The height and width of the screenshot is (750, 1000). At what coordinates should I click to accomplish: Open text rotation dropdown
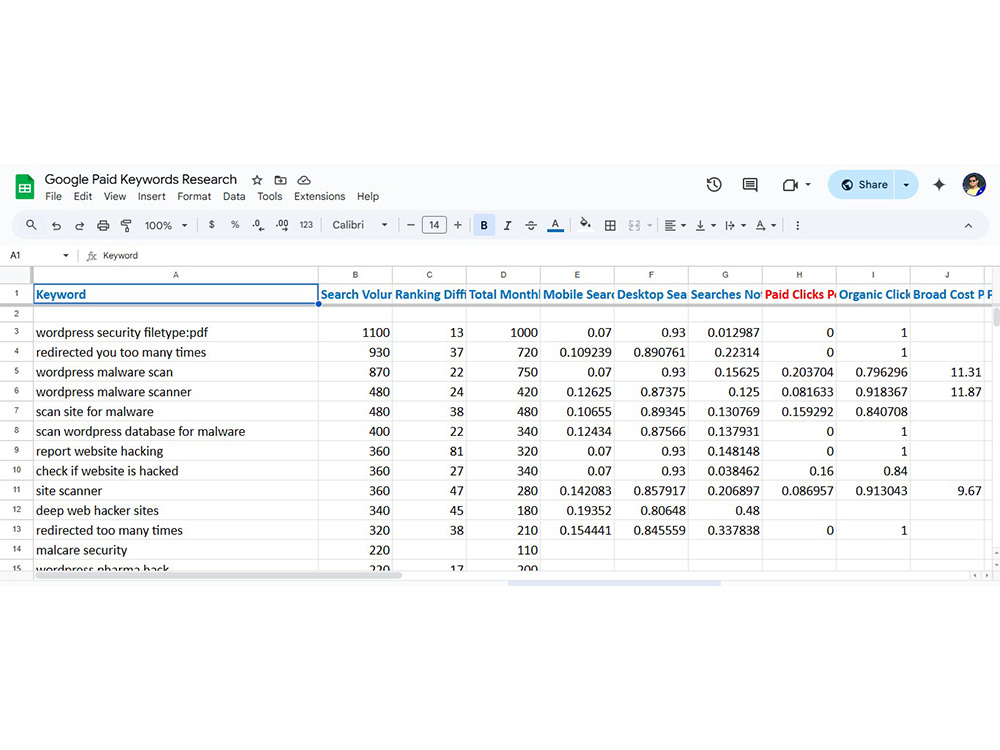pos(765,225)
